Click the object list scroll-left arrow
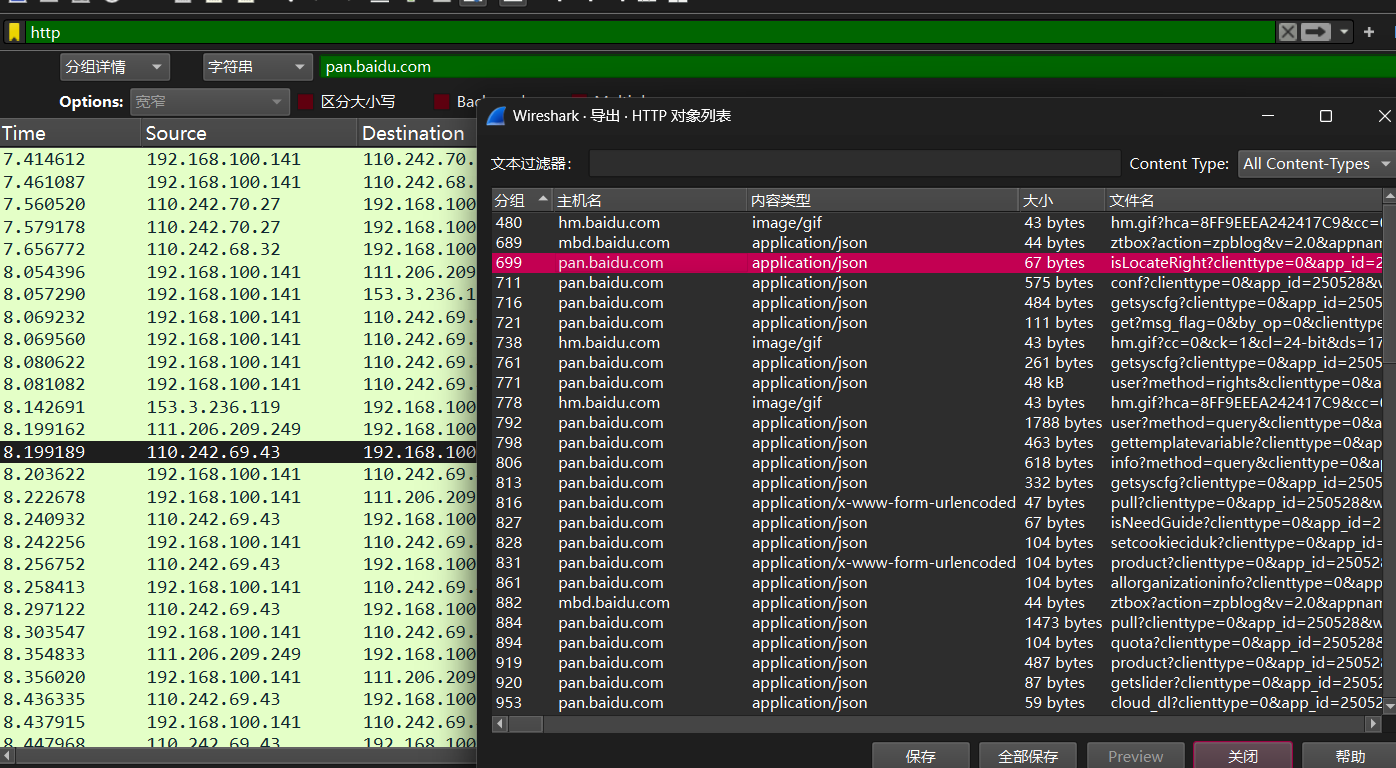The height and width of the screenshot is (768, 1396). tap(500, 723)
